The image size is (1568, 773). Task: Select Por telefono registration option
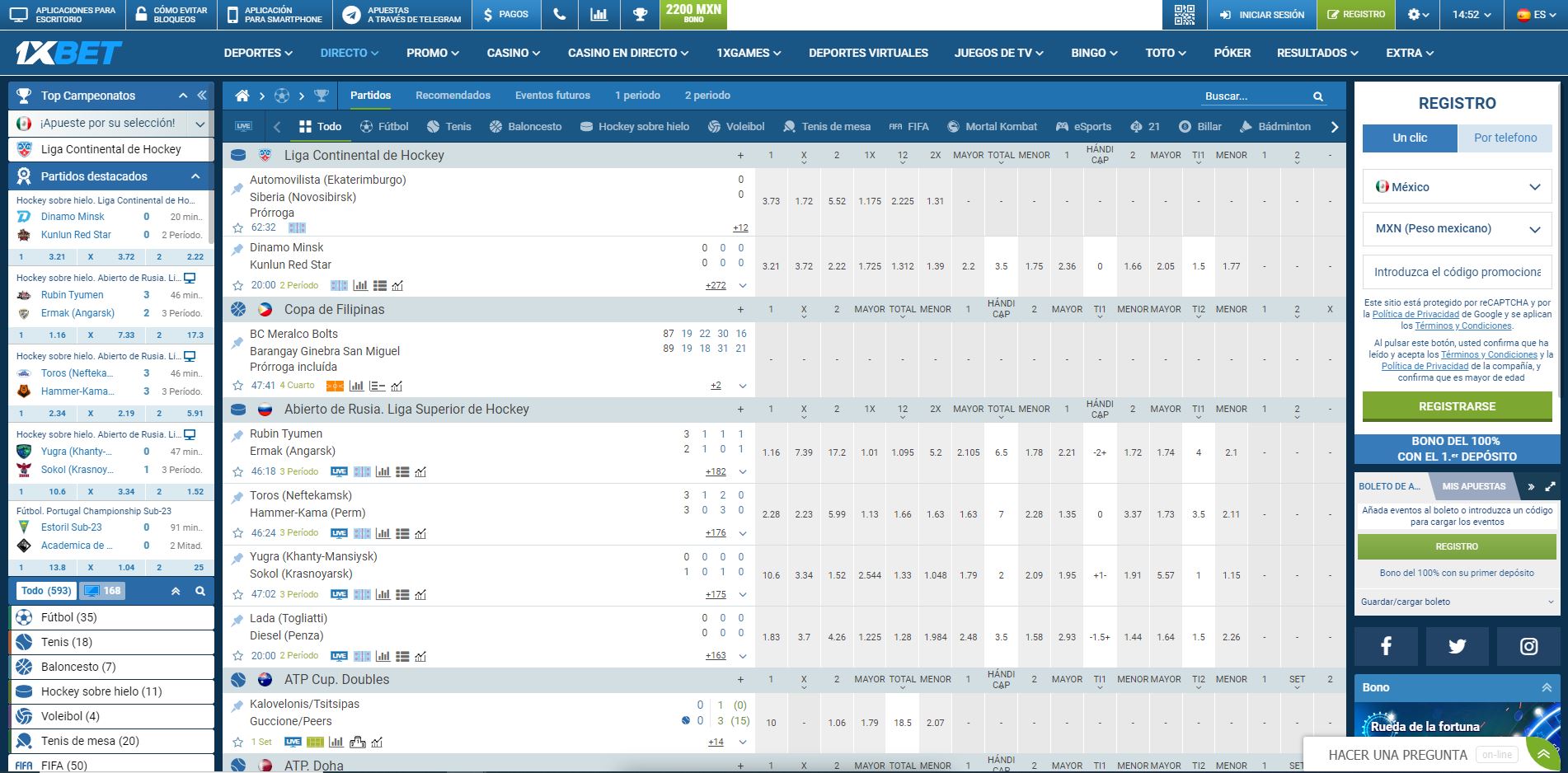[x=1505, y=138]
